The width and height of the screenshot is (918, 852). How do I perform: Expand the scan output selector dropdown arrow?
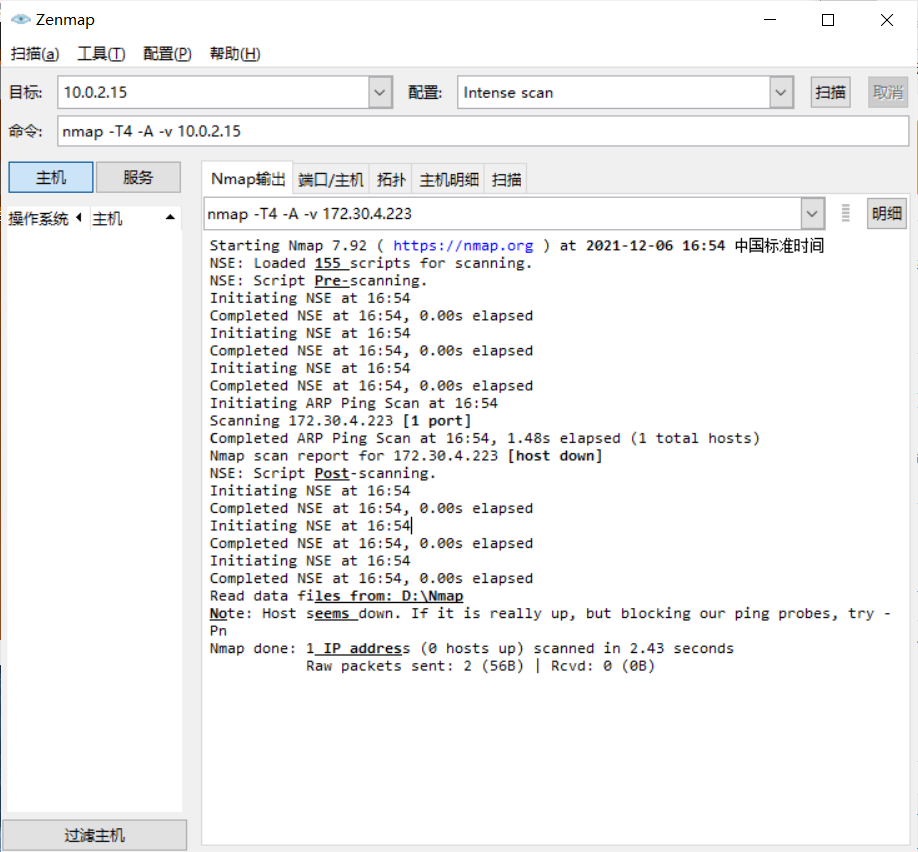(x=813, y=214)
